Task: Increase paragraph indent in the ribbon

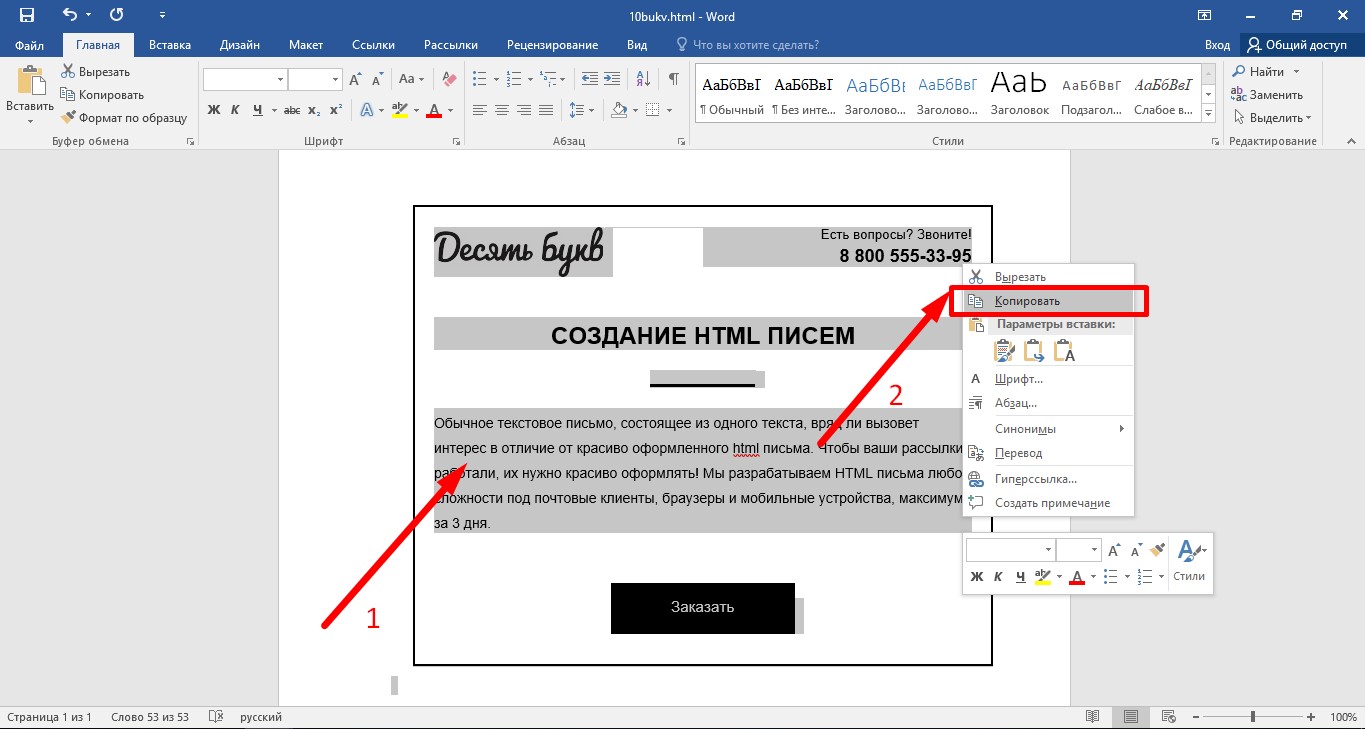Action: point(613,79)
